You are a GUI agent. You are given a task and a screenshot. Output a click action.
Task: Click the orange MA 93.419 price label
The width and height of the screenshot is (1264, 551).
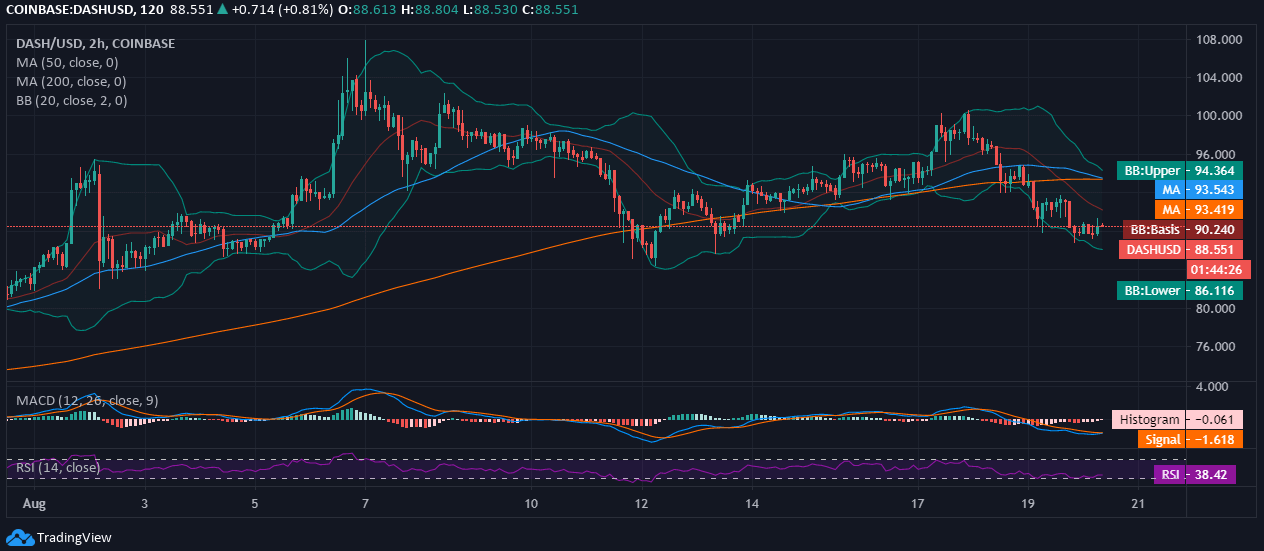click(1198, 209)
